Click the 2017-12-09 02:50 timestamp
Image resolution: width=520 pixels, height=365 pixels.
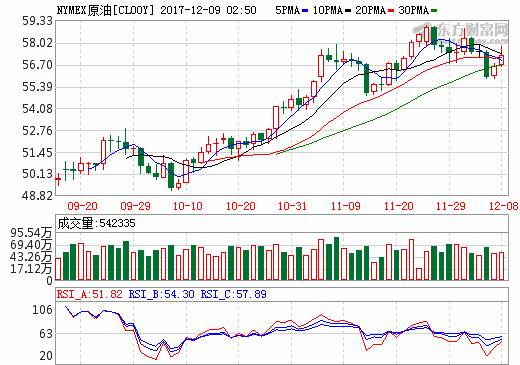tap(208, 10)
